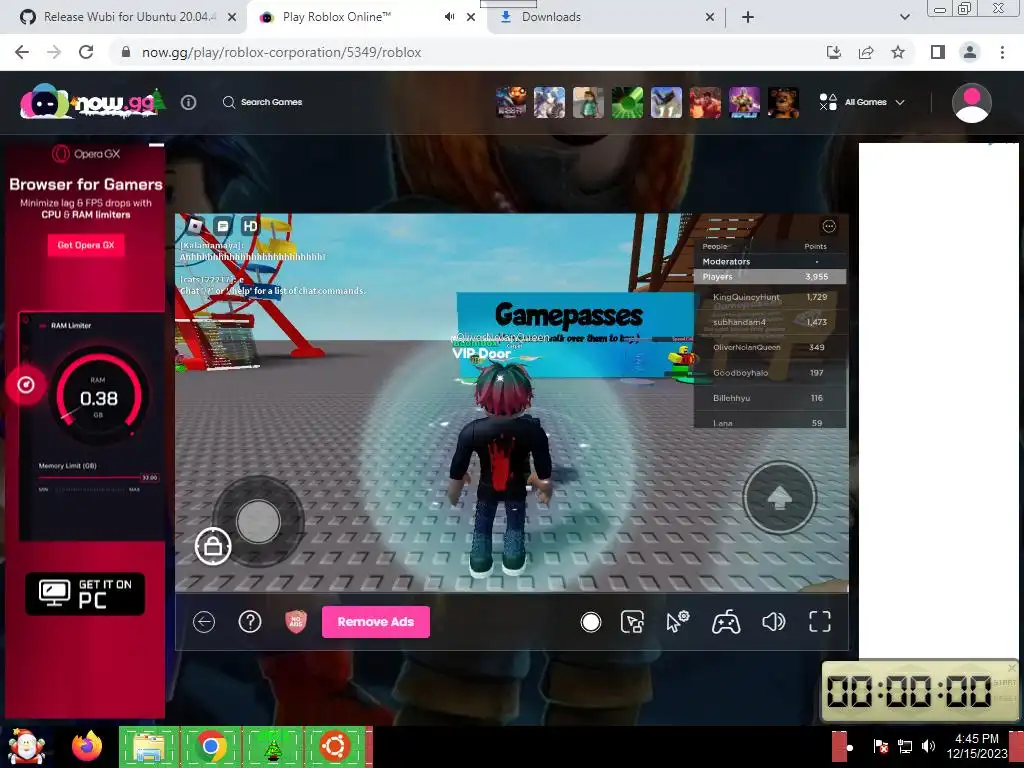The width and height of the screenshot is (1024, 768).
Task: Open a new browser tab
Action: click(x=748, y=17)
